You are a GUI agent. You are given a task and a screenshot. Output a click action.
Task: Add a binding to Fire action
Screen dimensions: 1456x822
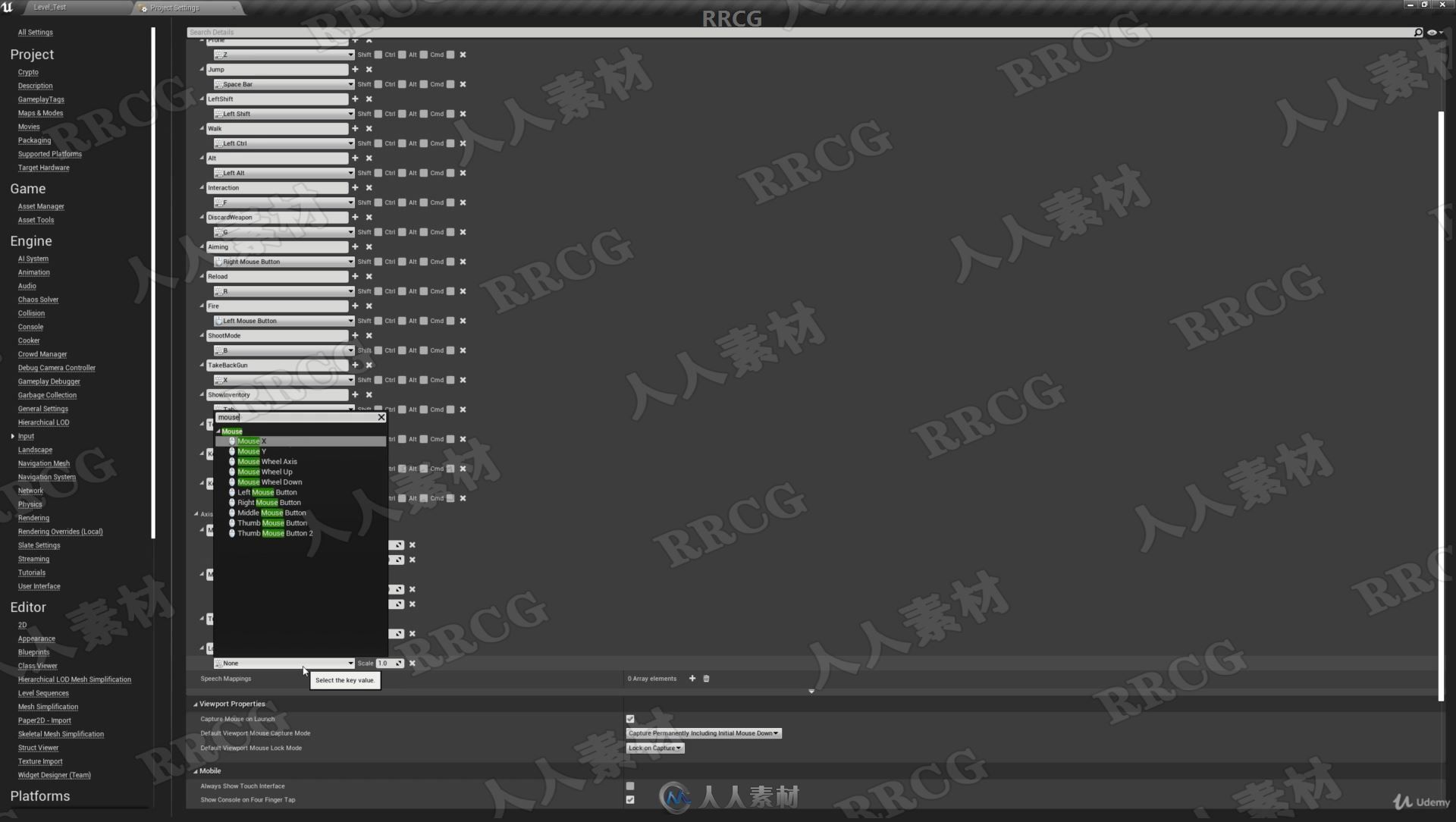coord(355,306)
